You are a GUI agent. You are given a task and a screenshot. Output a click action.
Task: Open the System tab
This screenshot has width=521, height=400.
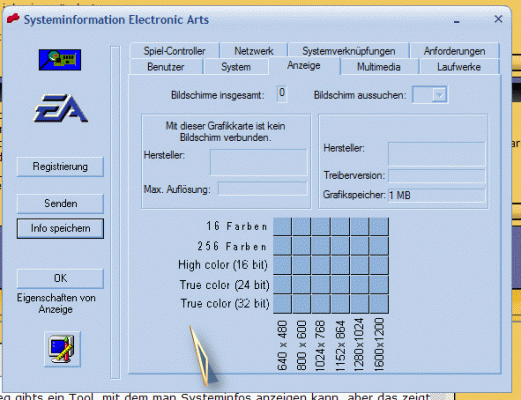[x=236, y=67]
